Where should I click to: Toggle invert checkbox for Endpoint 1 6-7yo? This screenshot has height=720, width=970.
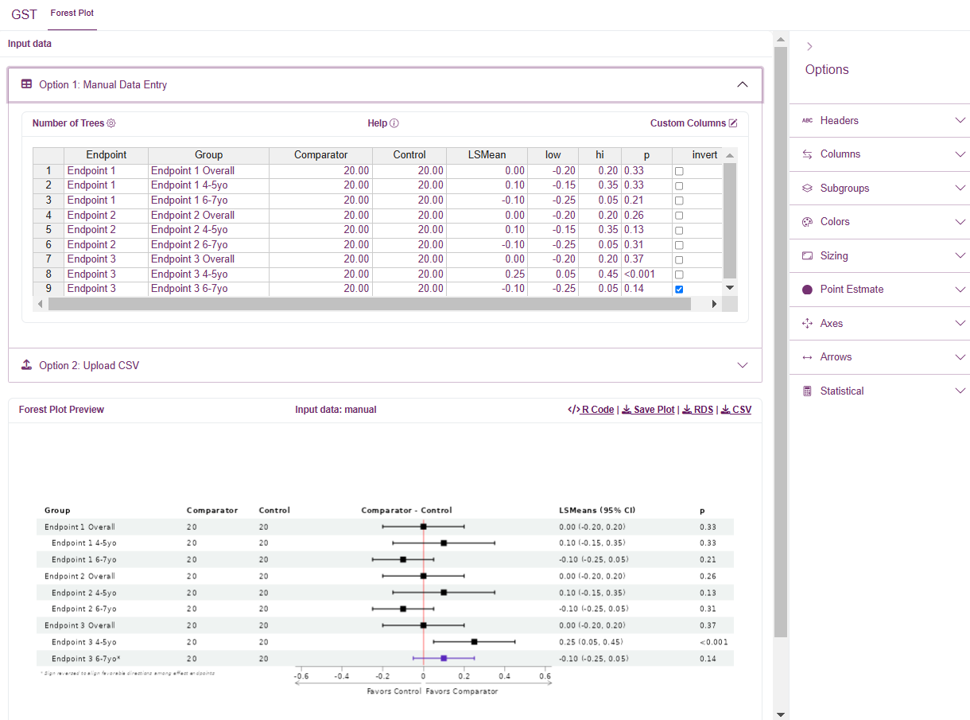coord(679,201)
